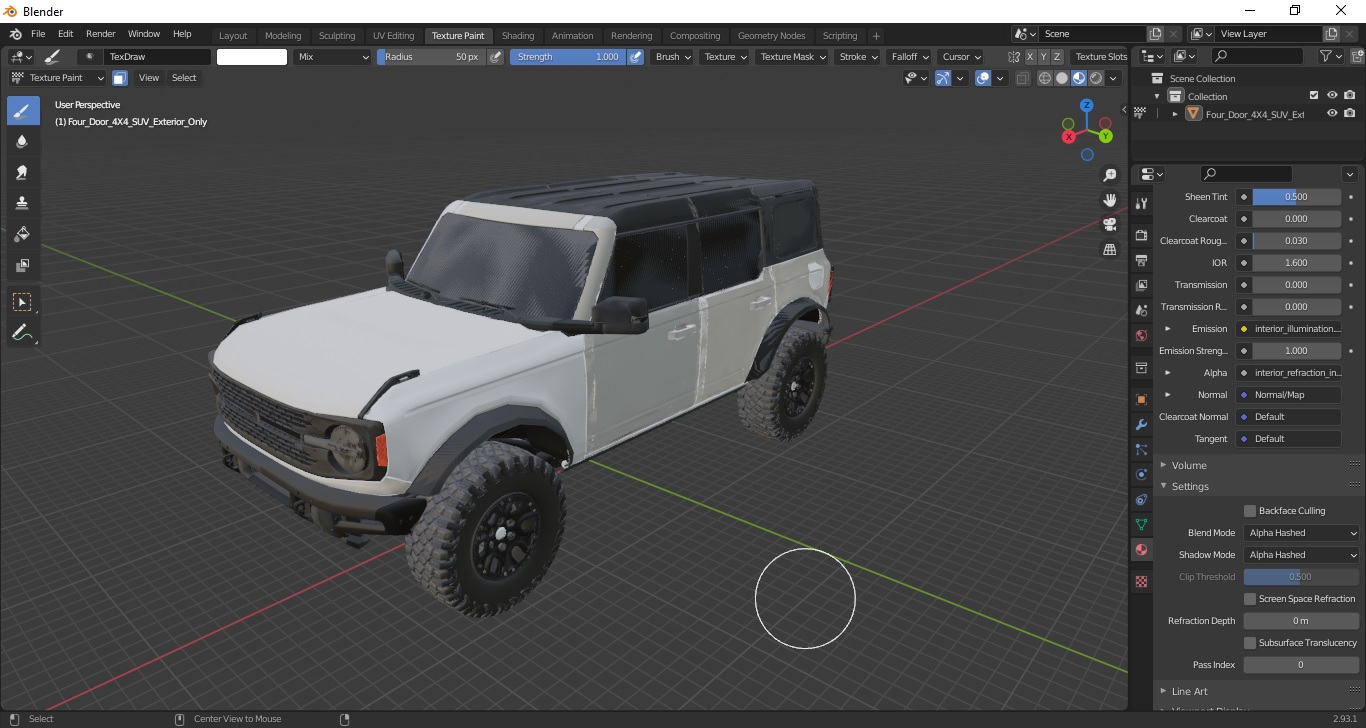Open the Blend Mode dropdown
1366x728 pixels.
(1302, 533)
